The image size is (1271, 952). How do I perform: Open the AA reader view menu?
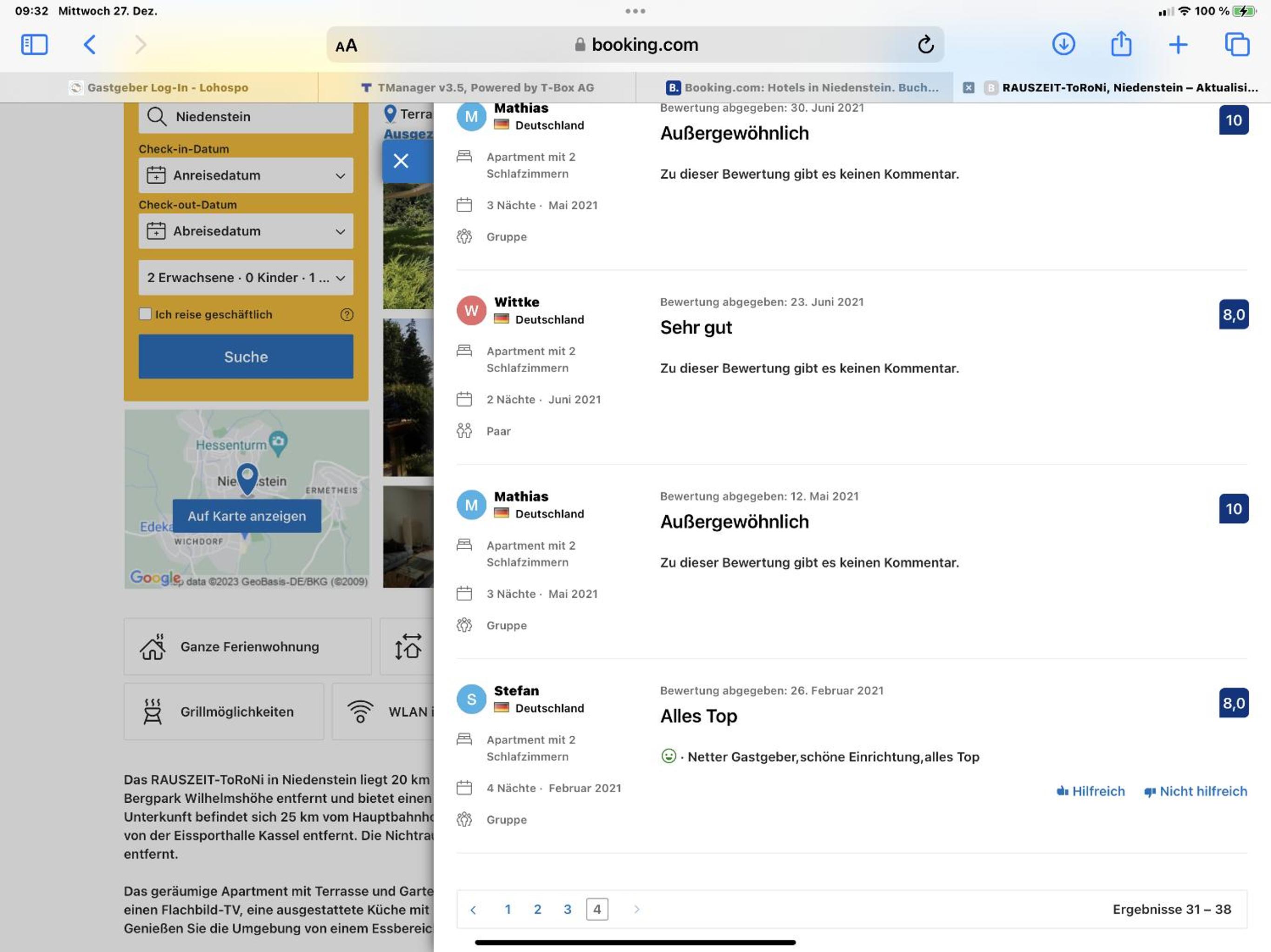pos(346,46)
